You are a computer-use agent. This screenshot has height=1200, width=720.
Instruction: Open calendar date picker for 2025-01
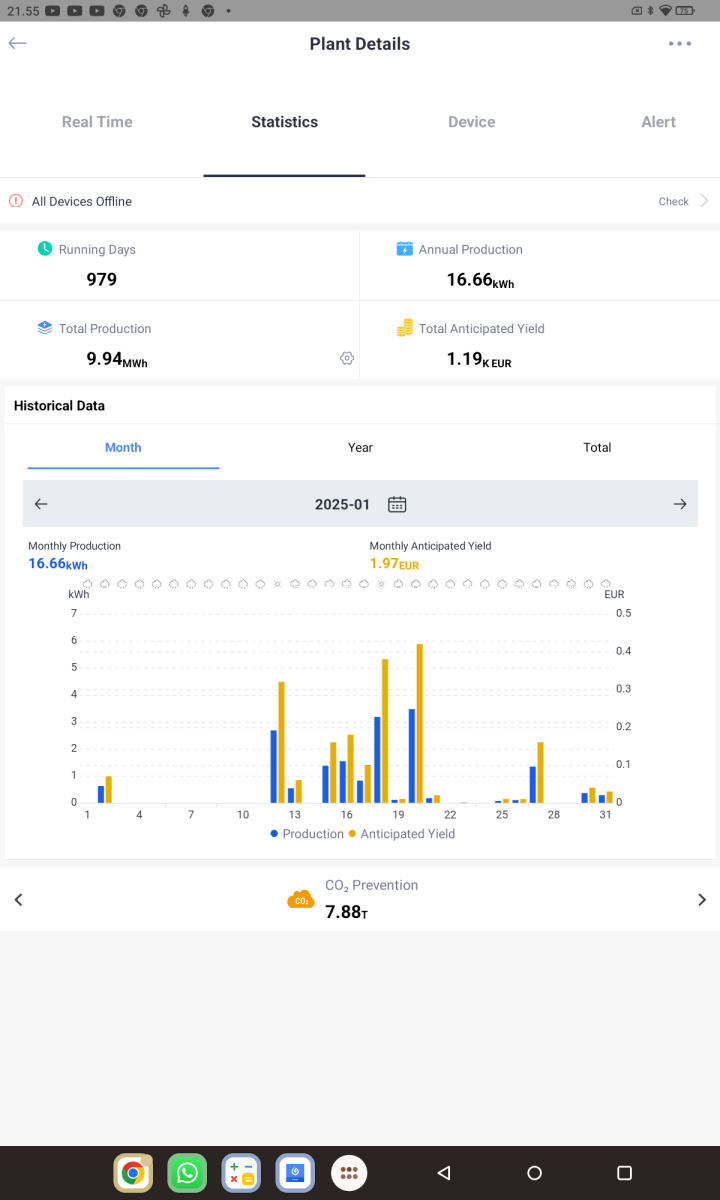point(397,504)
